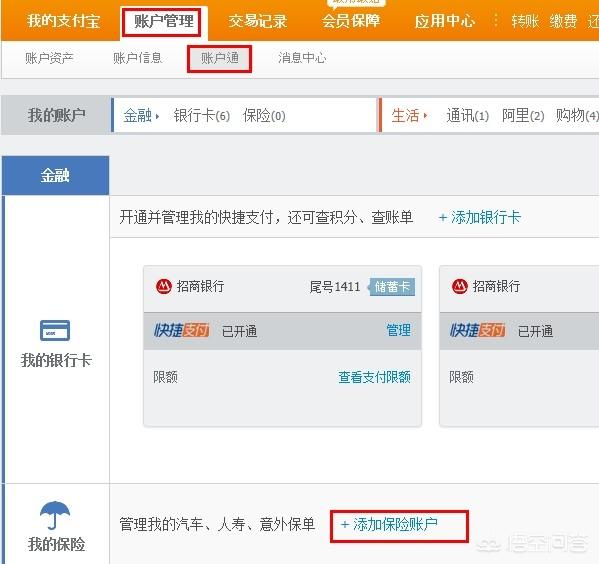Viewport: 599px width, 564px height.
Task: Show 保险(0) accounts
Action: pos(264,115)
